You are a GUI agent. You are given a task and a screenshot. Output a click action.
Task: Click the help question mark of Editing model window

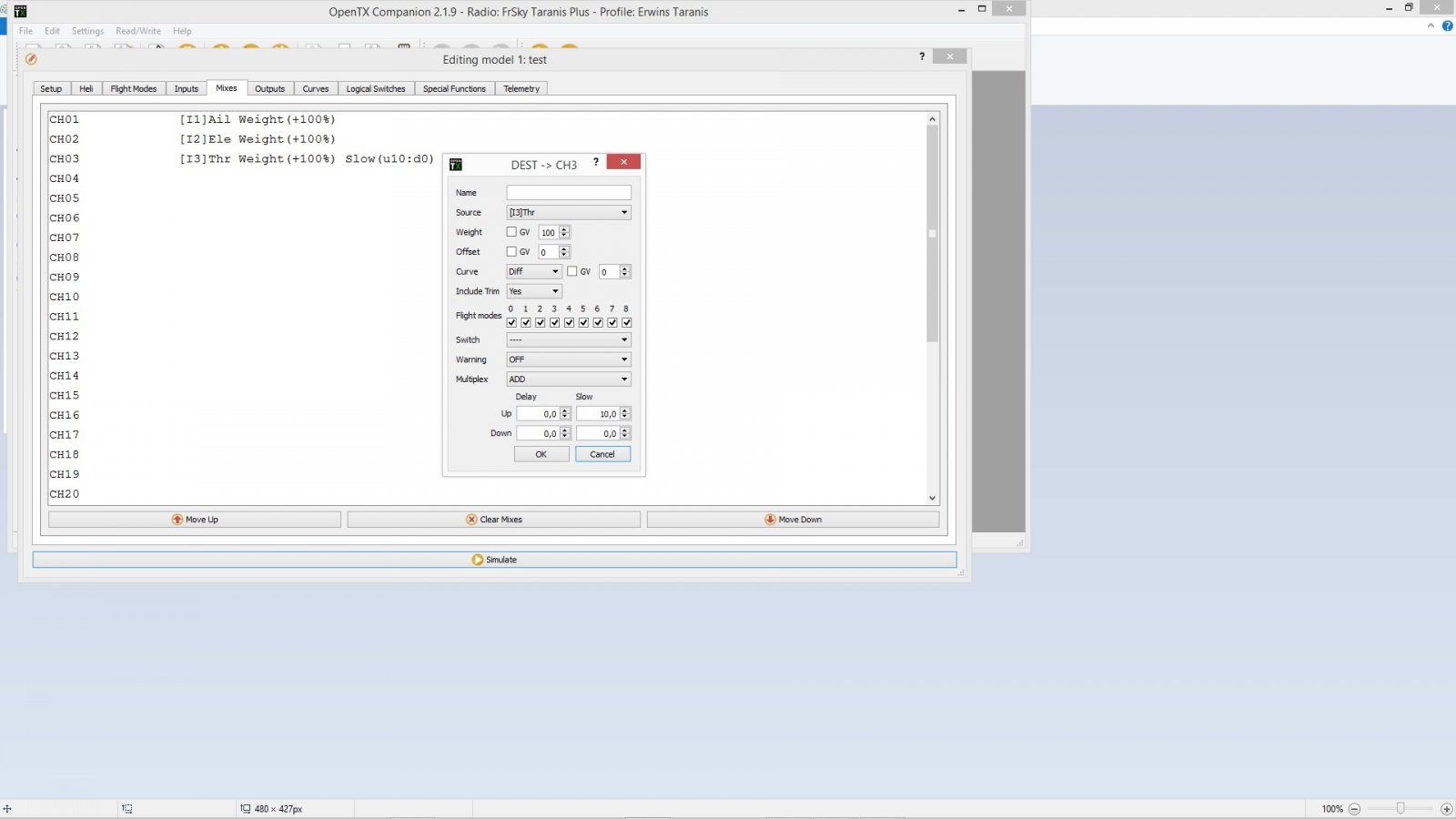tap(922, 56)
